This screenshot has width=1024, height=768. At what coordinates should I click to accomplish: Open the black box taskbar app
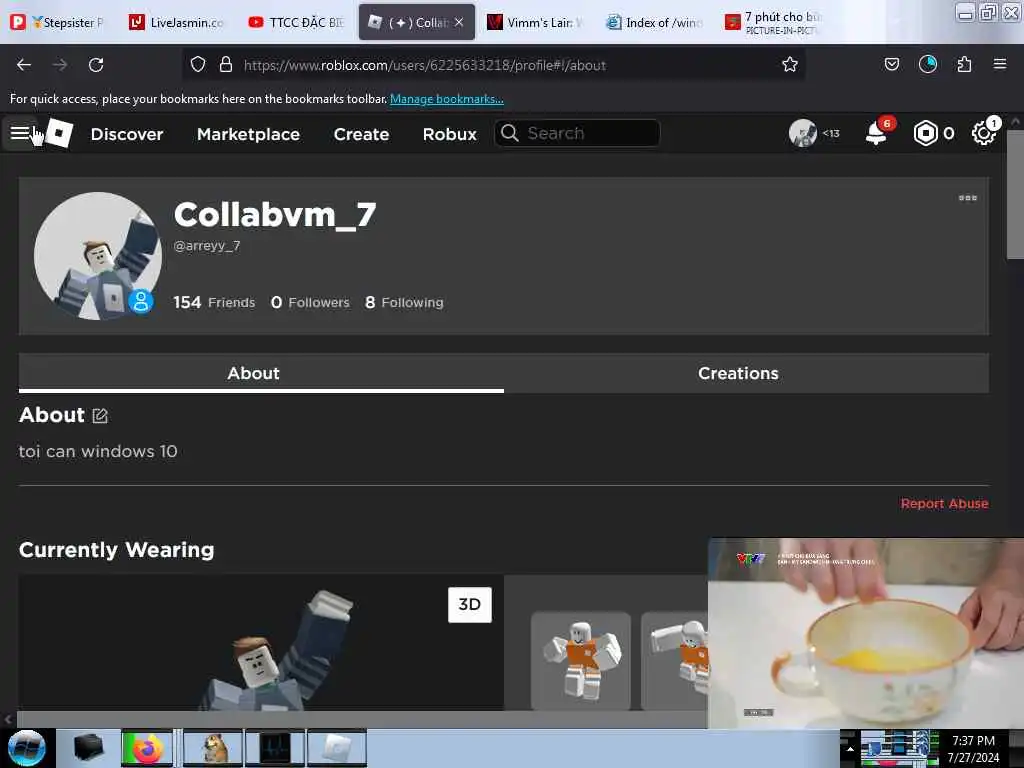[88, 748]
